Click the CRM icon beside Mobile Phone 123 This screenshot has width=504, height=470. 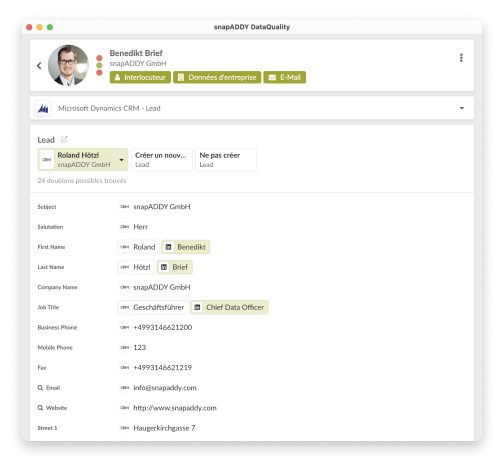tap(125, 347)
